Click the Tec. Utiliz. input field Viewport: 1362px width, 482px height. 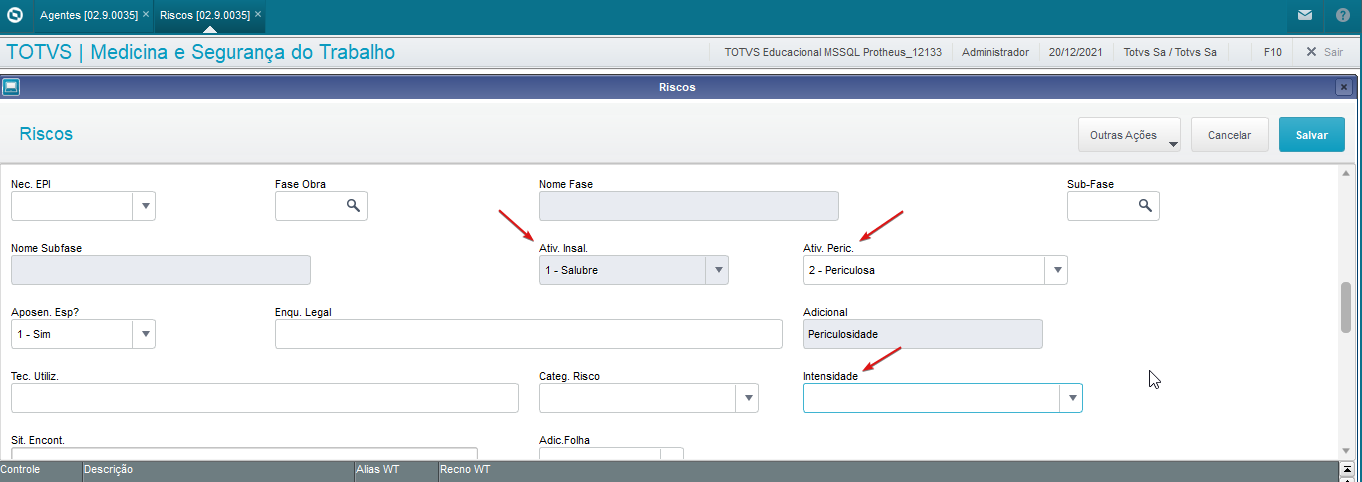click(x=265, y=398)
